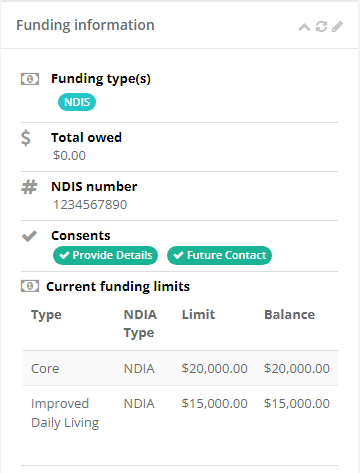Screen dimensions: 360x473
Task: Sort by the Balance column header
Action: pos(289,315)
